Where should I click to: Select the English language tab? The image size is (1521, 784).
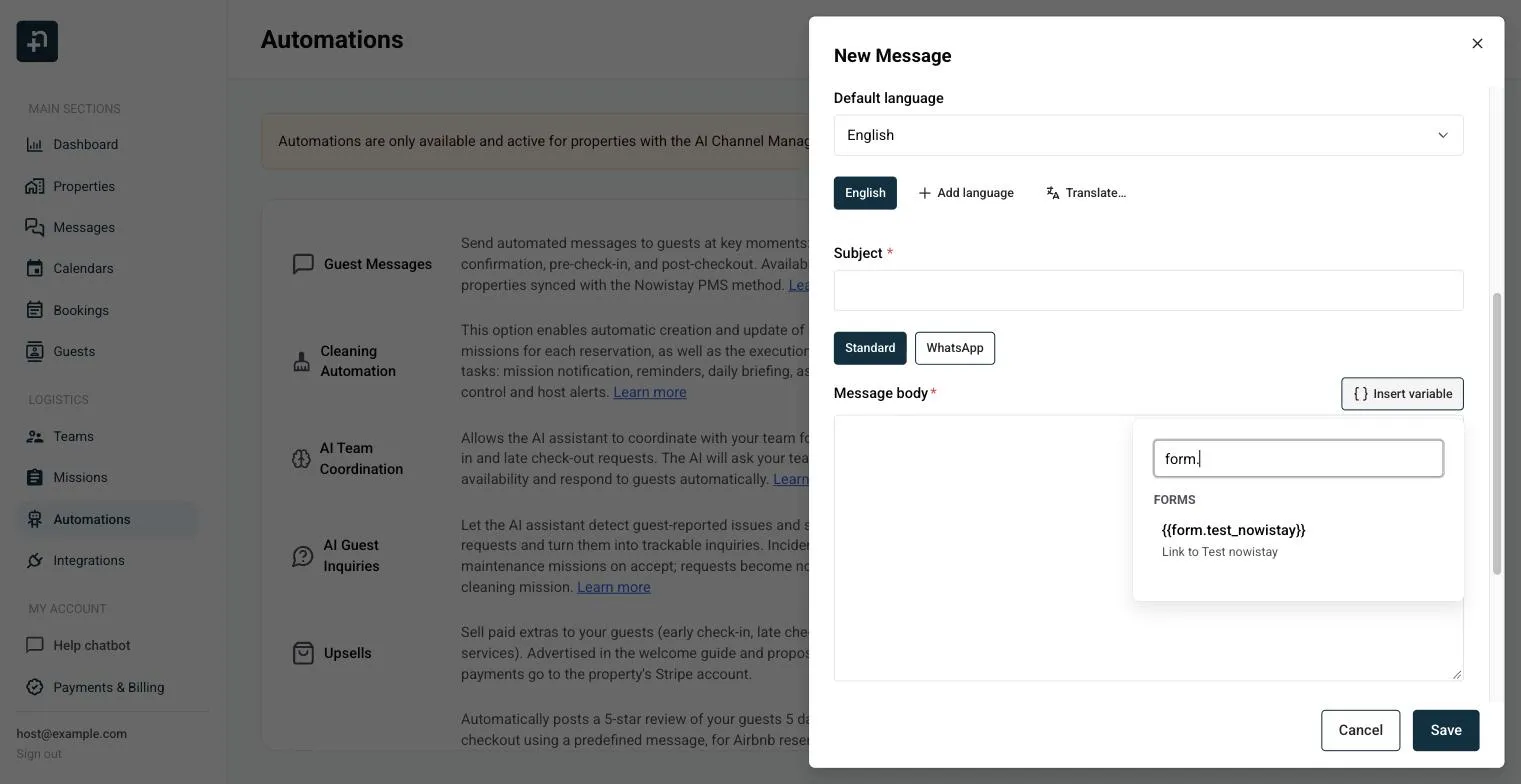865,193
